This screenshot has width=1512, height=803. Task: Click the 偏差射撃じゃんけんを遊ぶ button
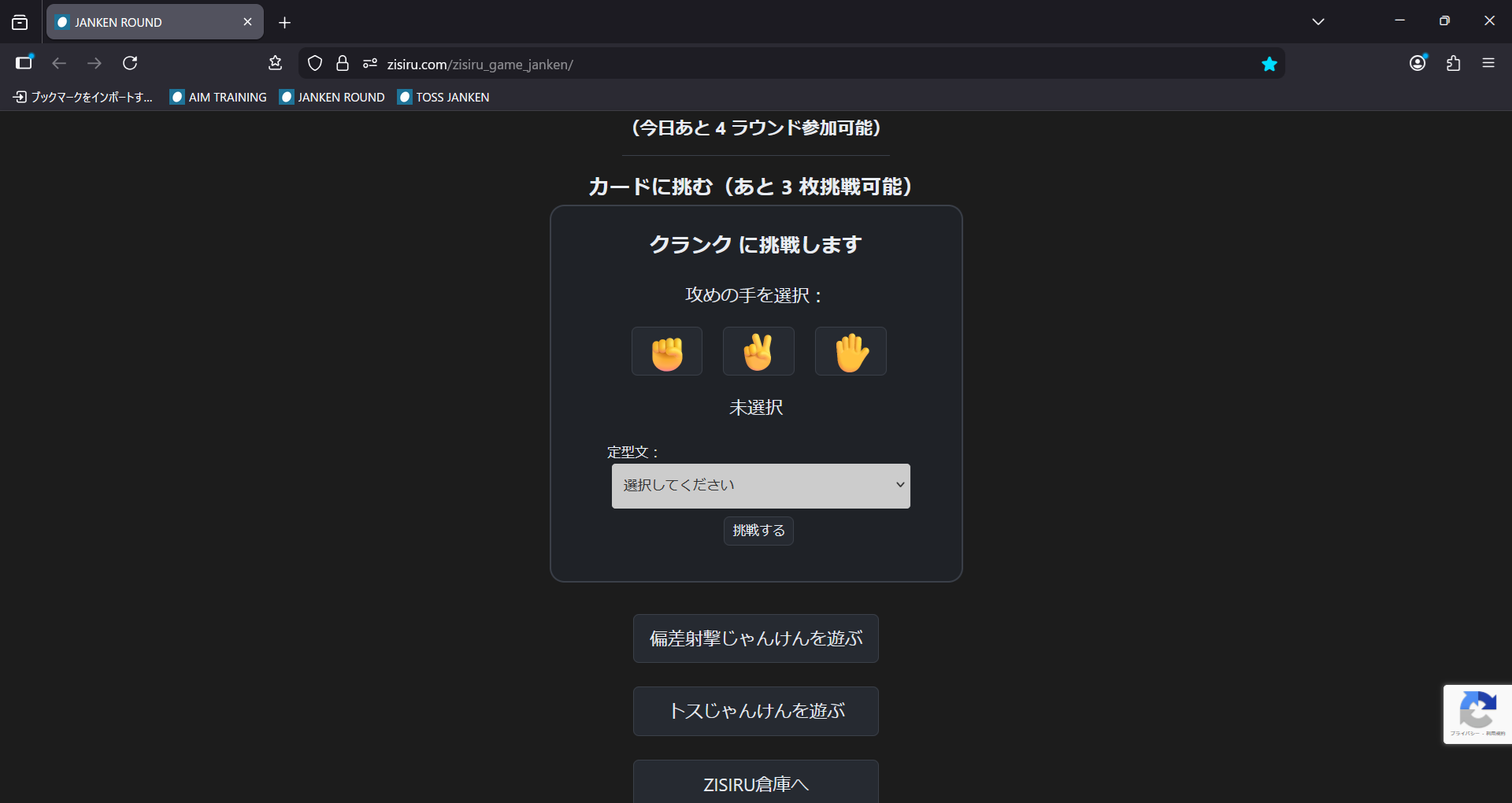point(755,638)
